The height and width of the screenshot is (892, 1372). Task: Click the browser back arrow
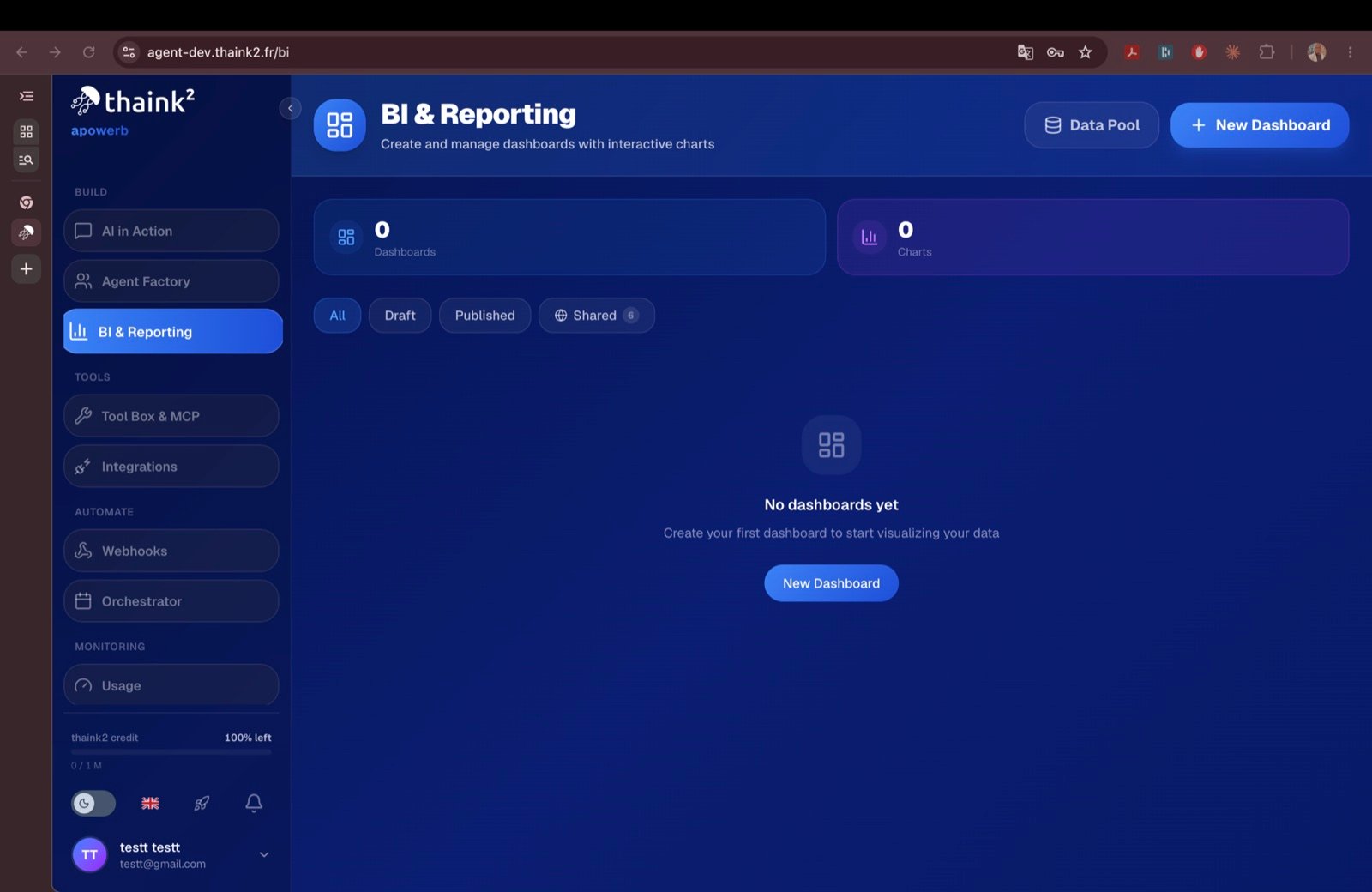[x=22, y=52]
